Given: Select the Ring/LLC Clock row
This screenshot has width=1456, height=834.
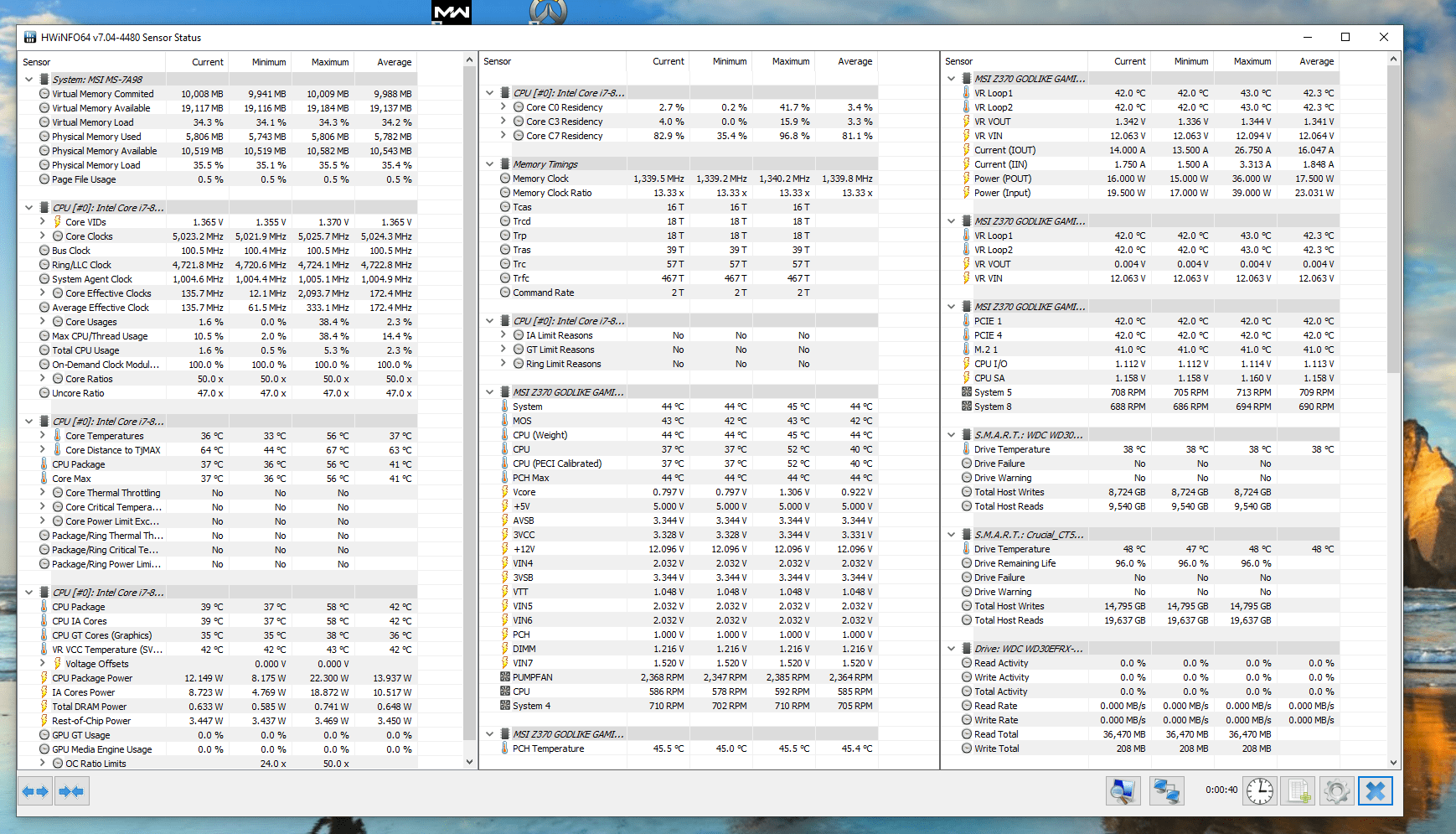Looking at the screenshot, I should [218, 265].
